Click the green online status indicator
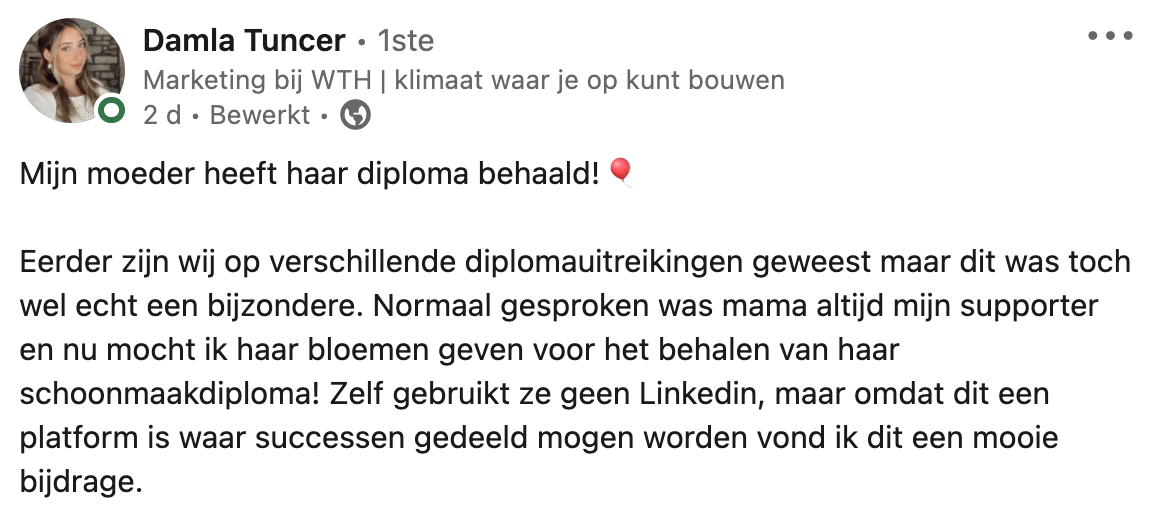Screen dimensions: 1164x518 coord(112,110)
